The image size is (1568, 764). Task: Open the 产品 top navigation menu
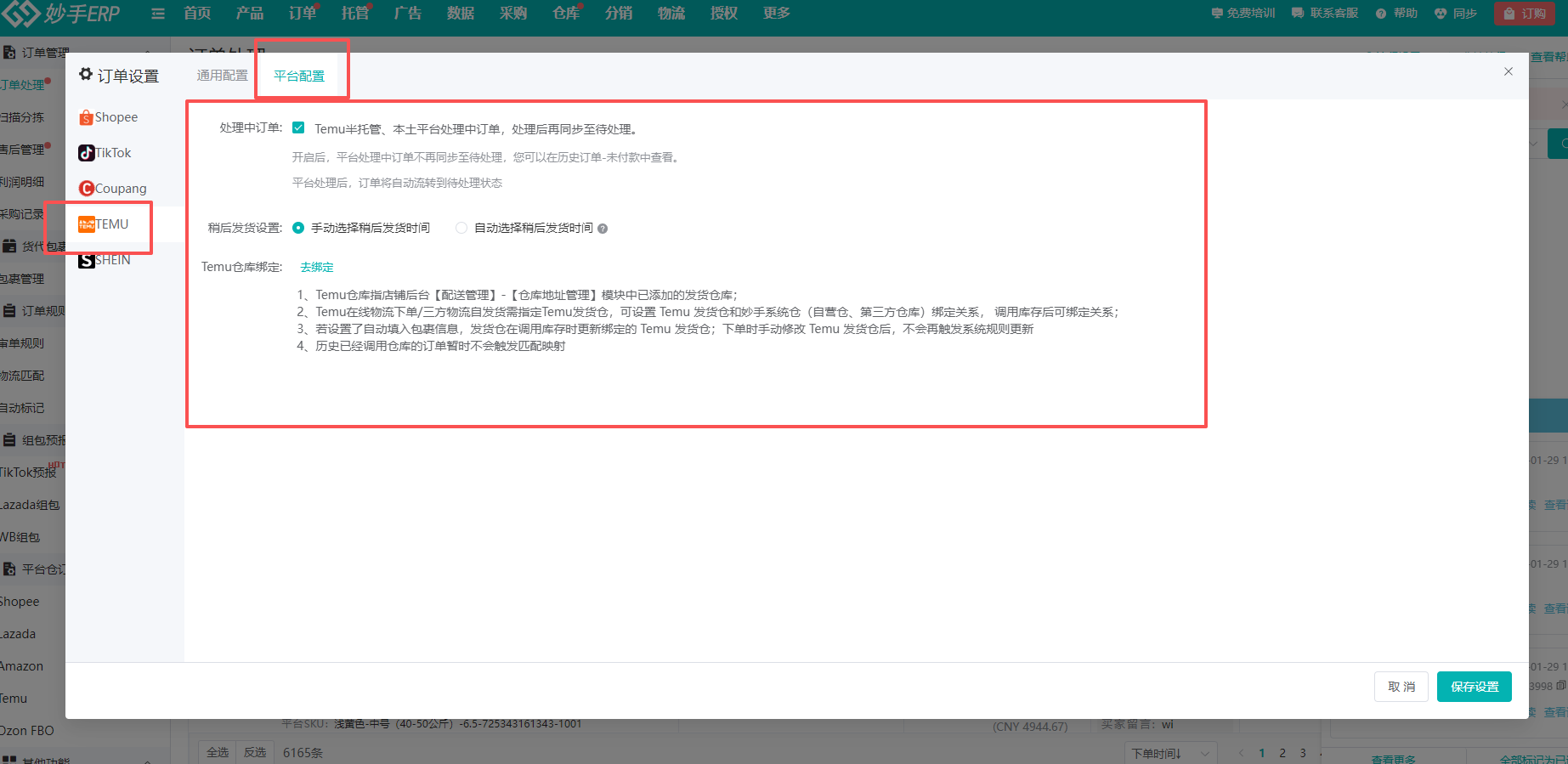[x=250, y=14]
